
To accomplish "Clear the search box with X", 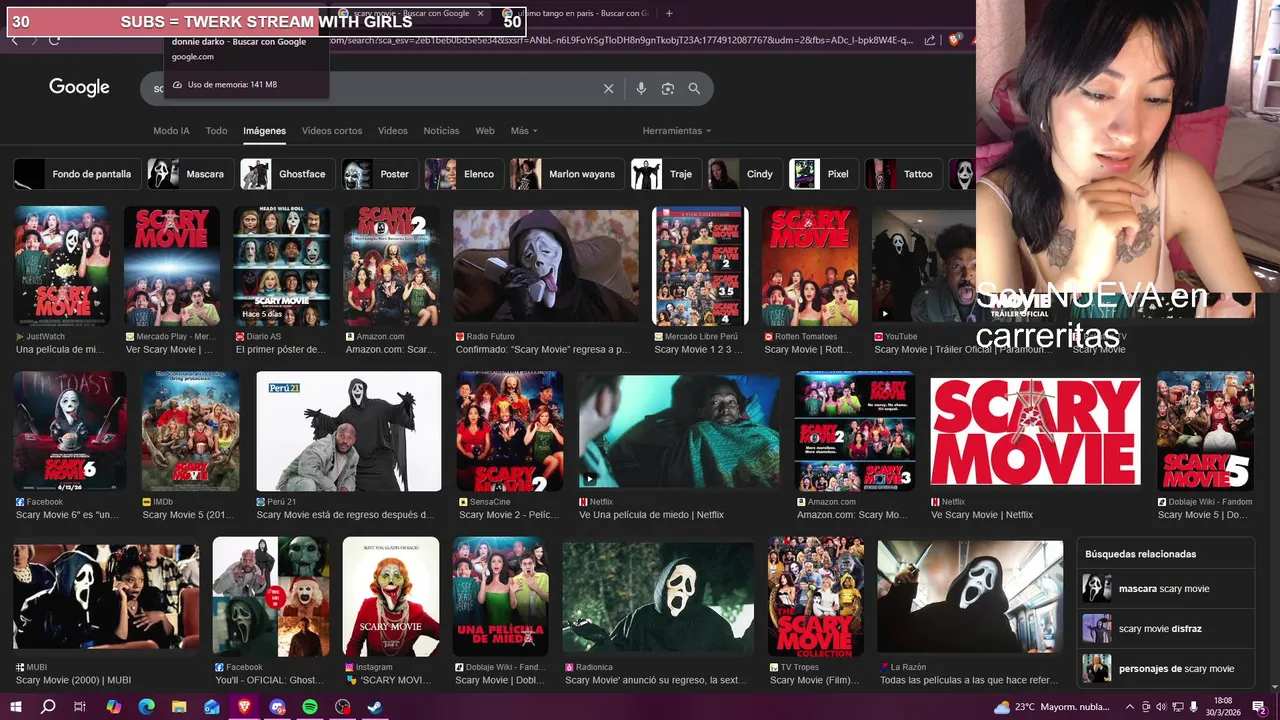I will pyautogui.click(x=608, y=89).
